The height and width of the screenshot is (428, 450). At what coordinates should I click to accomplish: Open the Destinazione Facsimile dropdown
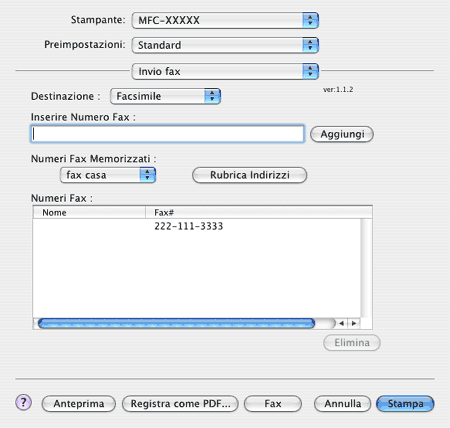(x=165, y=96)
